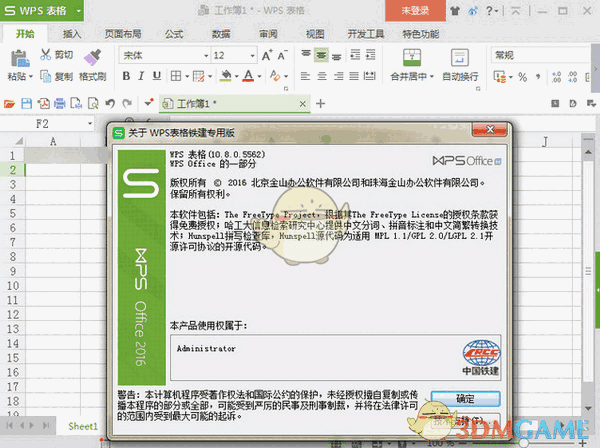Align text to top icon
Screen dimensions: 600x448
tap(305, 55)
